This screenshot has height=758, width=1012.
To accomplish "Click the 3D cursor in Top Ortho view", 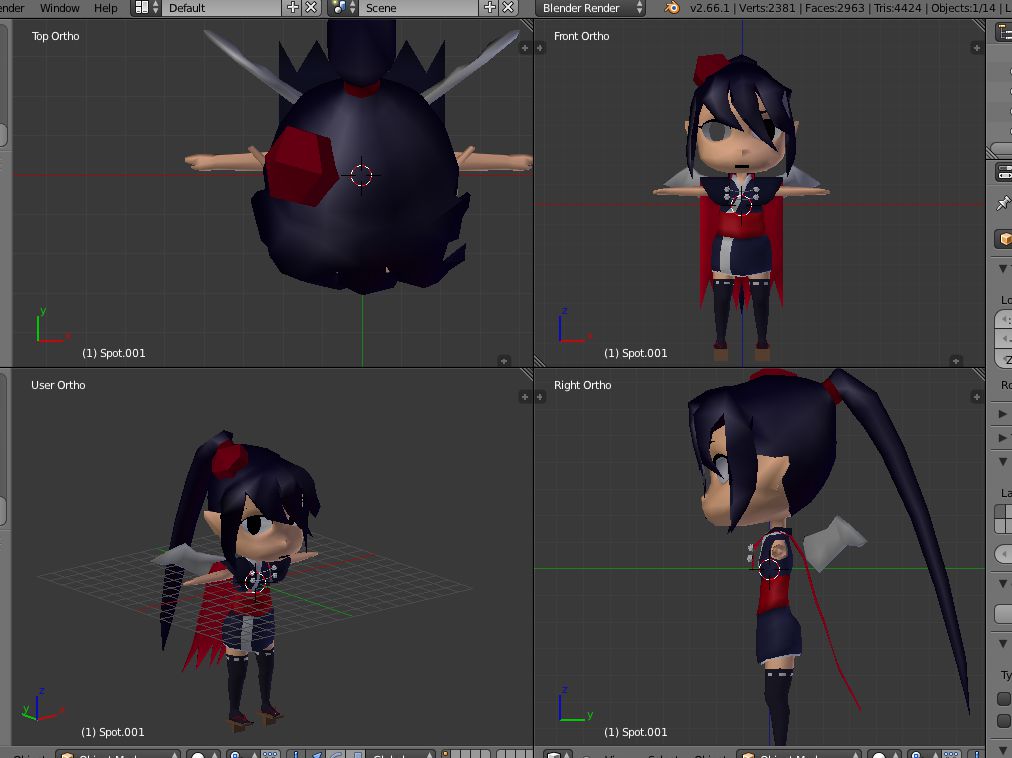I will point(361,175).
